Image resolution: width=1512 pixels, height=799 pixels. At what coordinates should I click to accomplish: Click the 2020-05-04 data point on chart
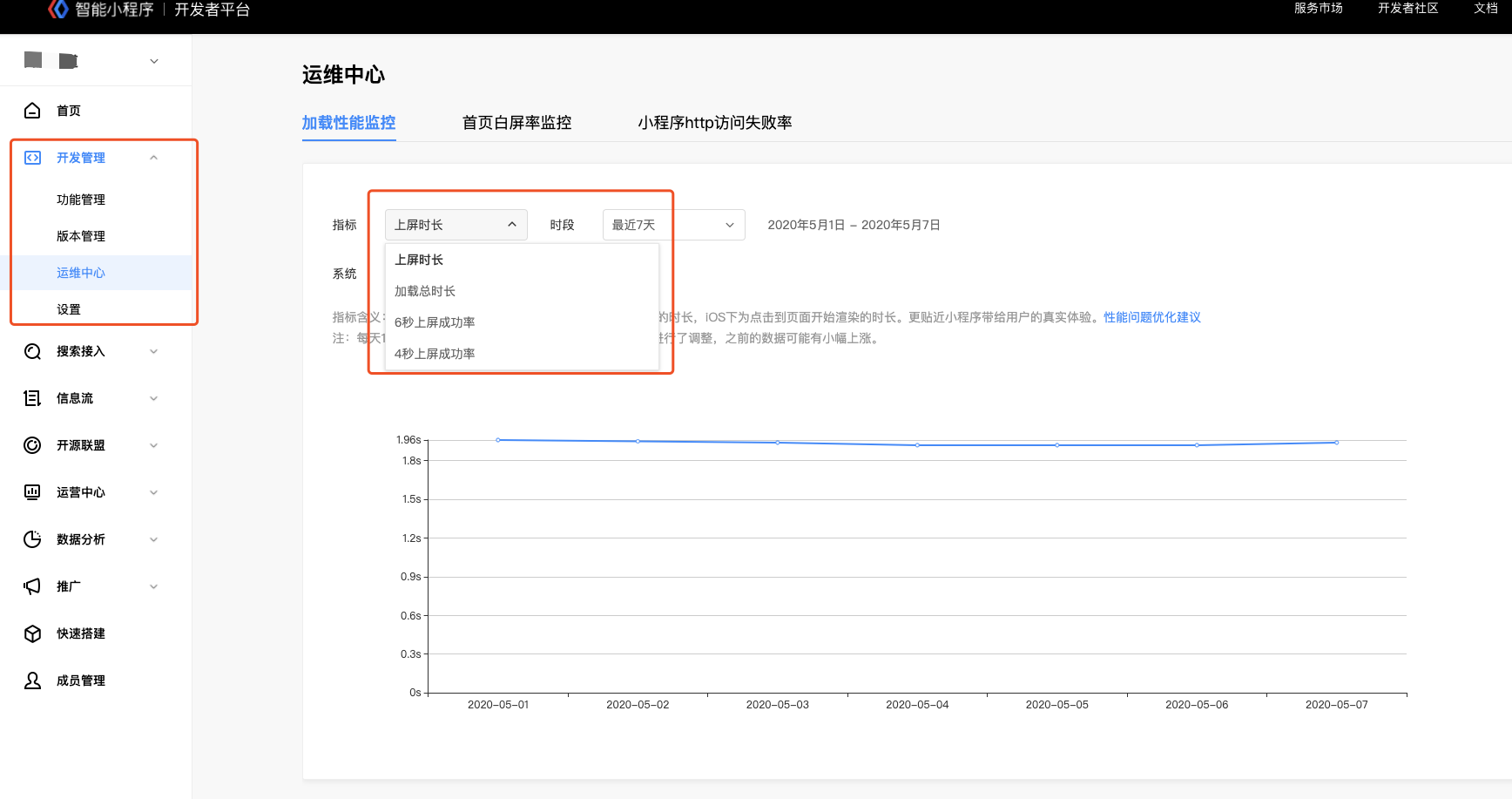point(917,445)
